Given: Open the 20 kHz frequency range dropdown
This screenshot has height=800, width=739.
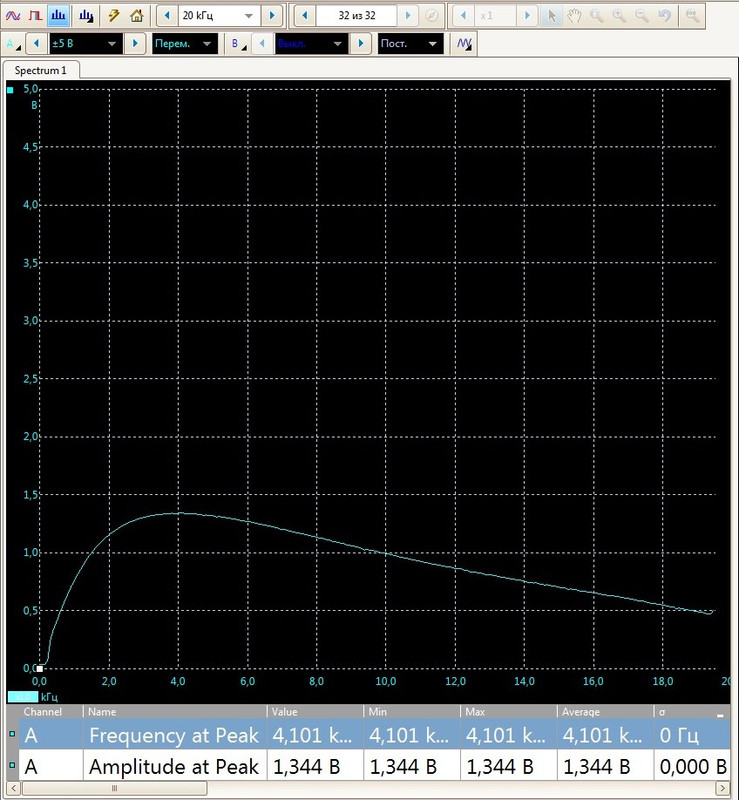Looking at the screenshot, I should (x=219, y=16).
